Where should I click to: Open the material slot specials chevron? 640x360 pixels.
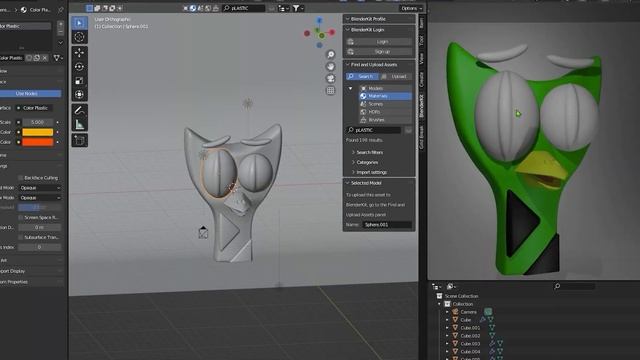[x=60, y=42]
